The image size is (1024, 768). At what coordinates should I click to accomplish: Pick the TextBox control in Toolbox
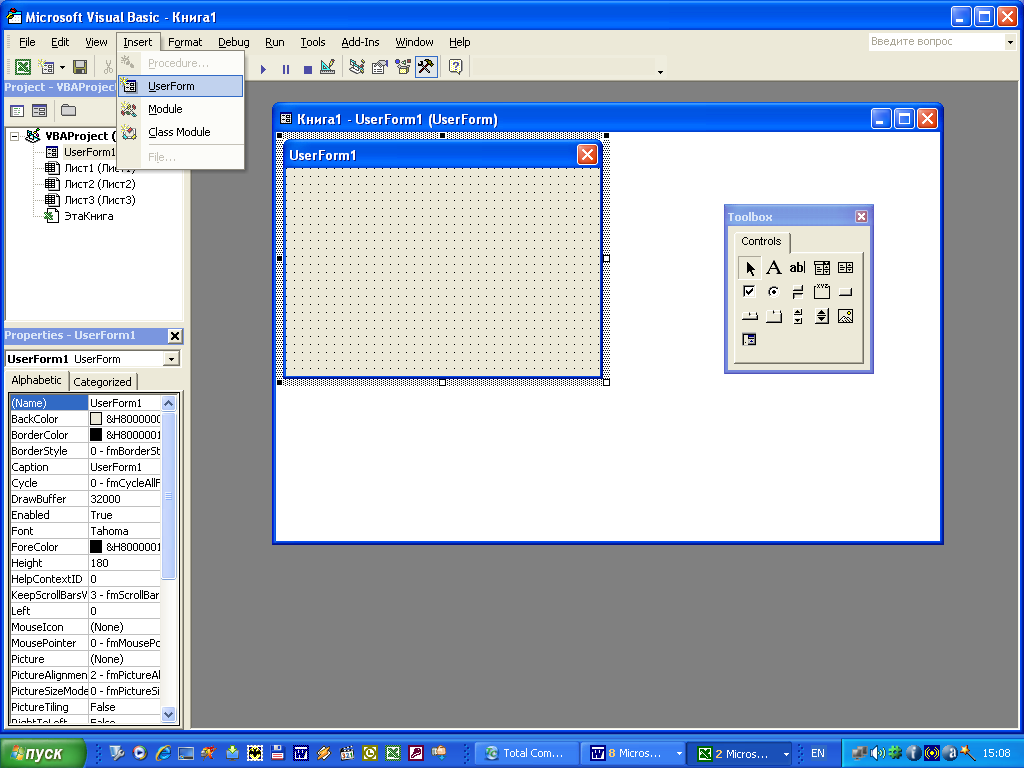pyautogui.click(x=797, y=268)
